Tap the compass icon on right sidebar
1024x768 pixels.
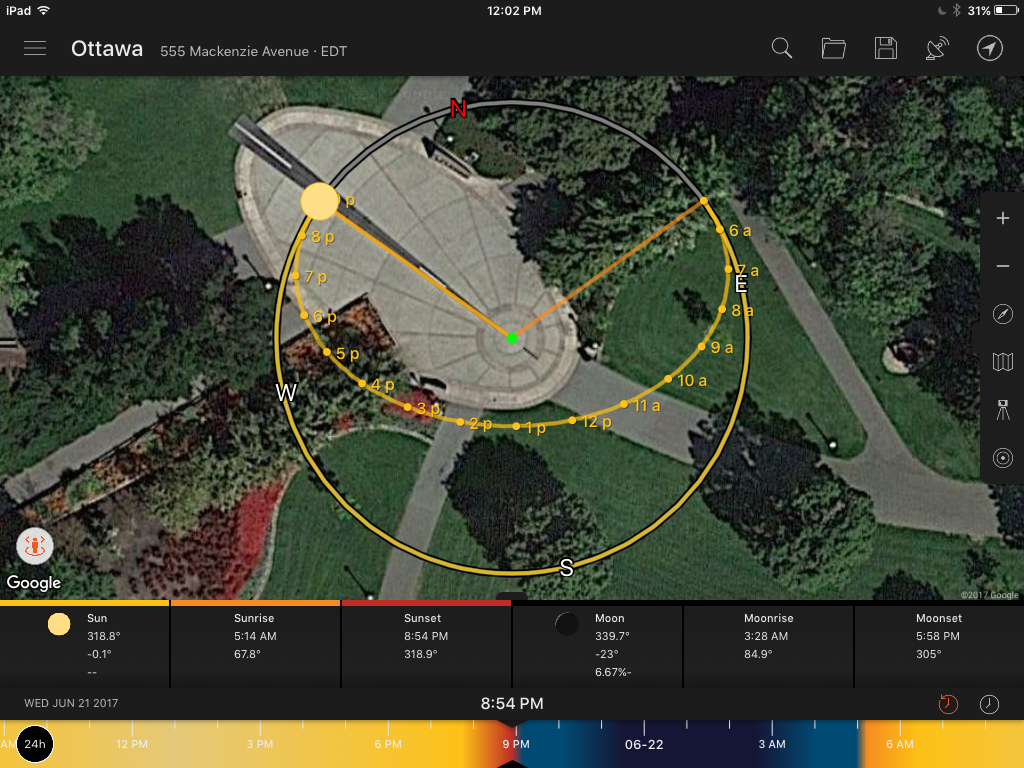coord(1003,314)
